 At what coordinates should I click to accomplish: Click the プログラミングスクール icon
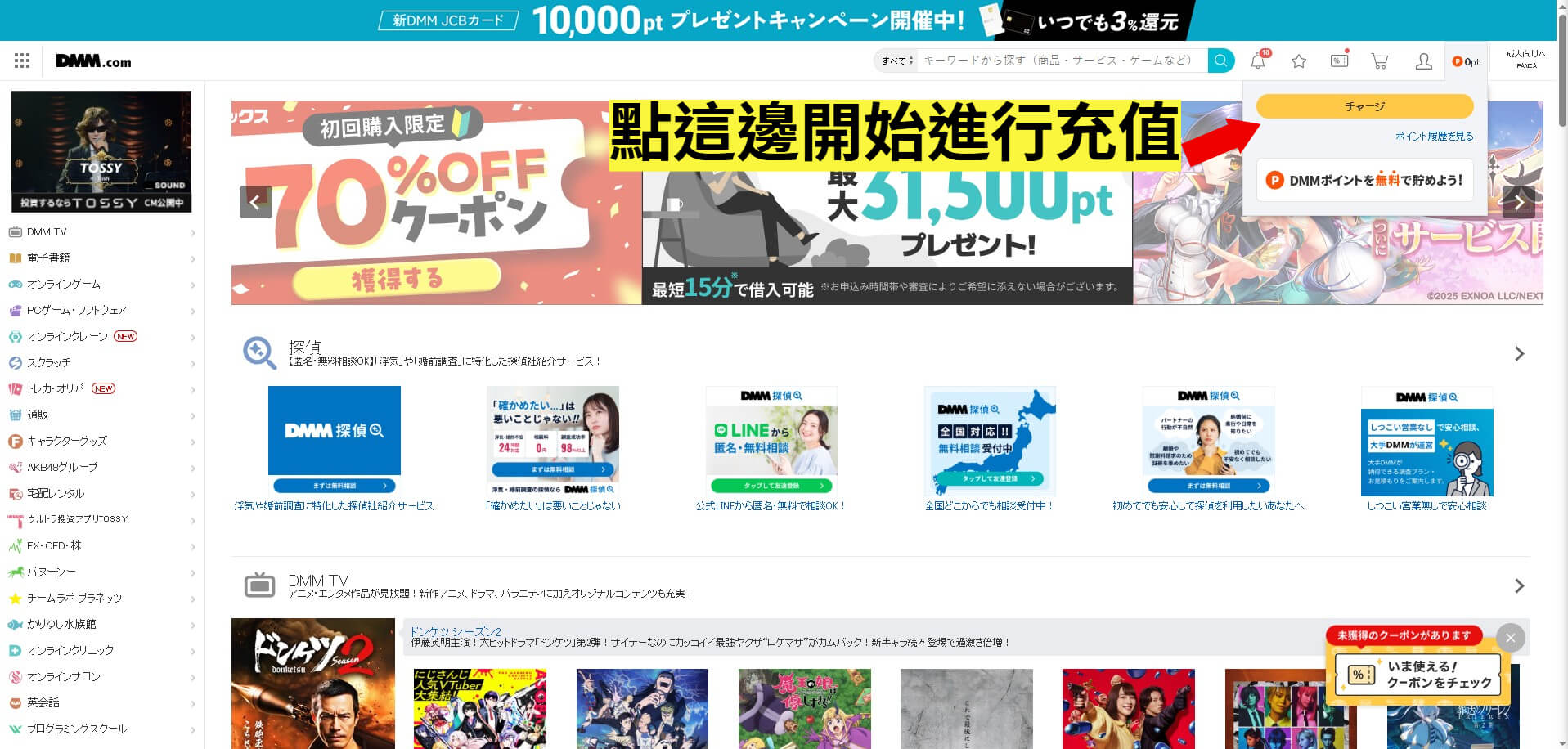[15, 729]
